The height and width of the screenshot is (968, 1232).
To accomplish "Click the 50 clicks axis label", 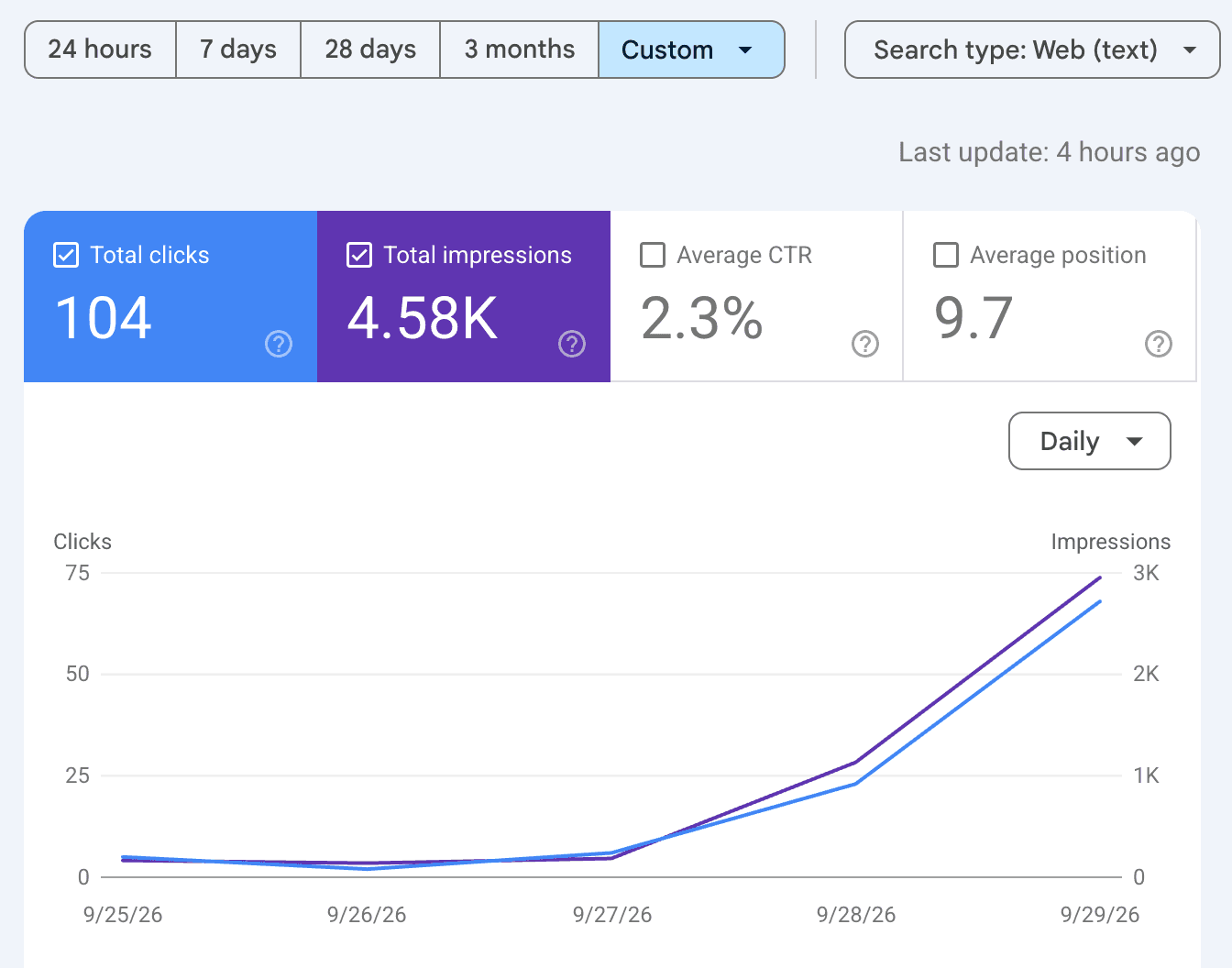I will click(x=78, y=674).
